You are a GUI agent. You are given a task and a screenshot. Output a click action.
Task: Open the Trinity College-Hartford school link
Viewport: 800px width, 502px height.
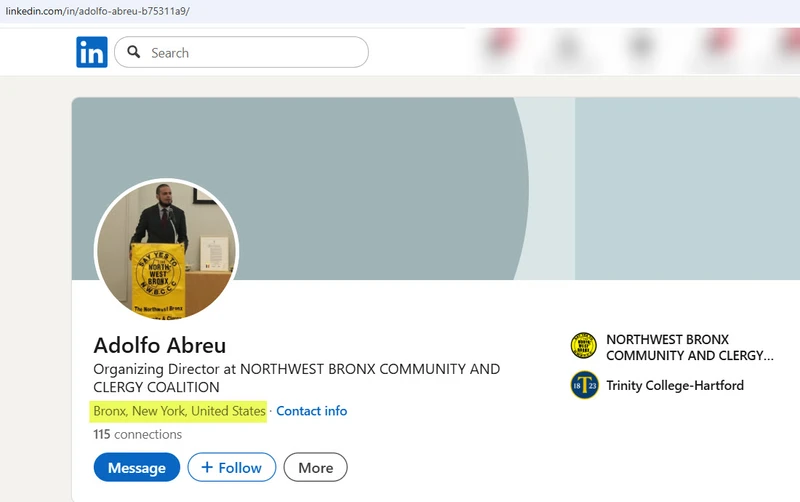tap(674, 385)
